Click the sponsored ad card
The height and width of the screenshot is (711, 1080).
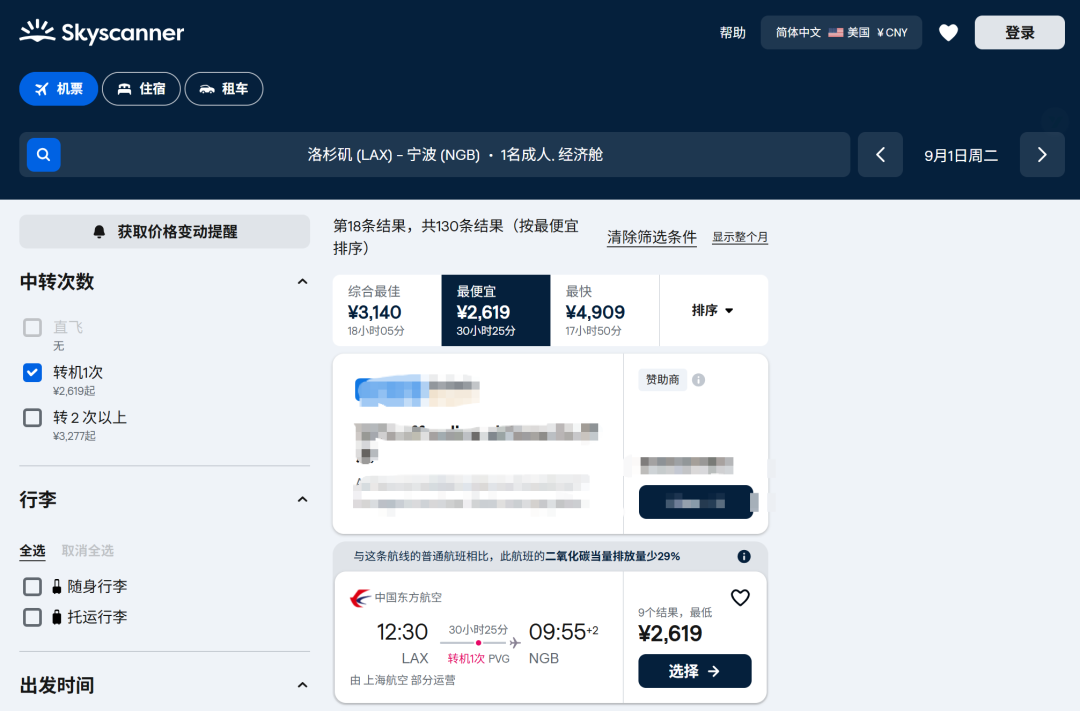pyautogui.click(x=550, y=444)
